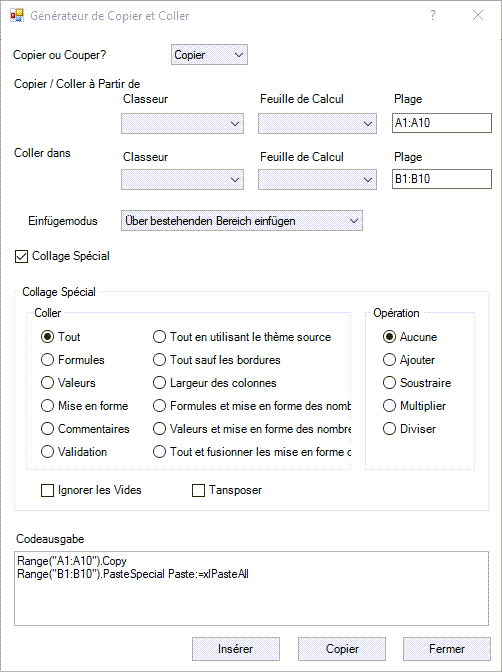Image resolution: width=502 pixels, height=672 pixels.
Task: Expand the destination Feuille de Calcul dropdown
Action: pos(317,180)
